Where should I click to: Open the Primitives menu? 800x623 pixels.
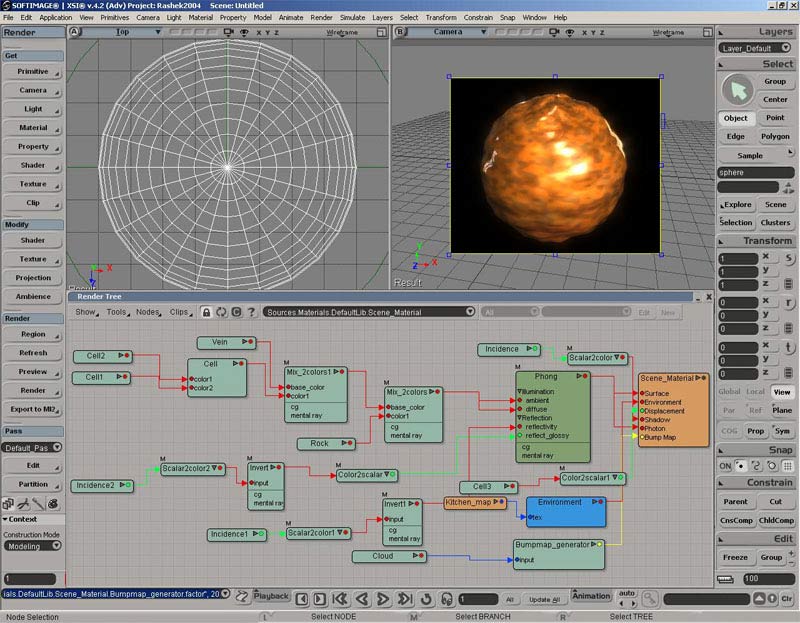[x=115, y=17]
